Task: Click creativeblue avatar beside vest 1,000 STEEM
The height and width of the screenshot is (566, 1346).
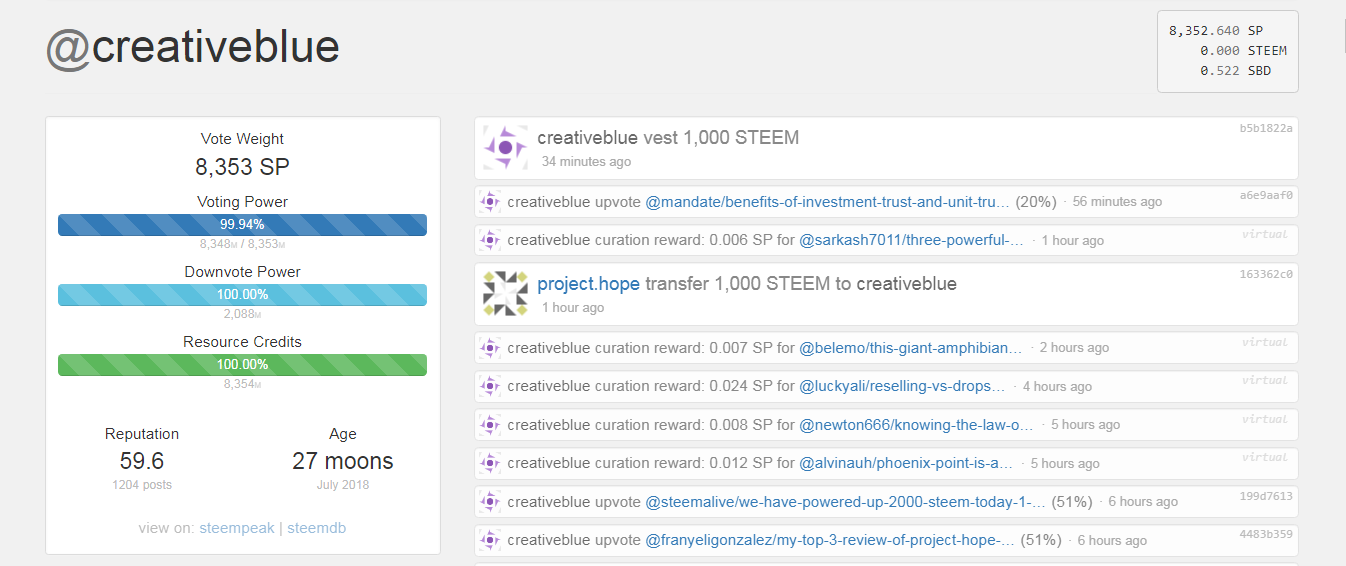Action: [505, 147]
